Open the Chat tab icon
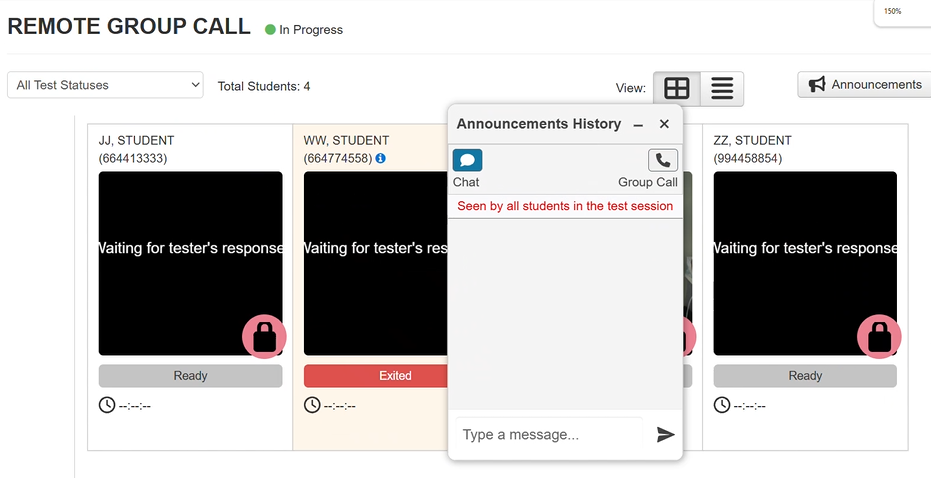 point(467,160)
